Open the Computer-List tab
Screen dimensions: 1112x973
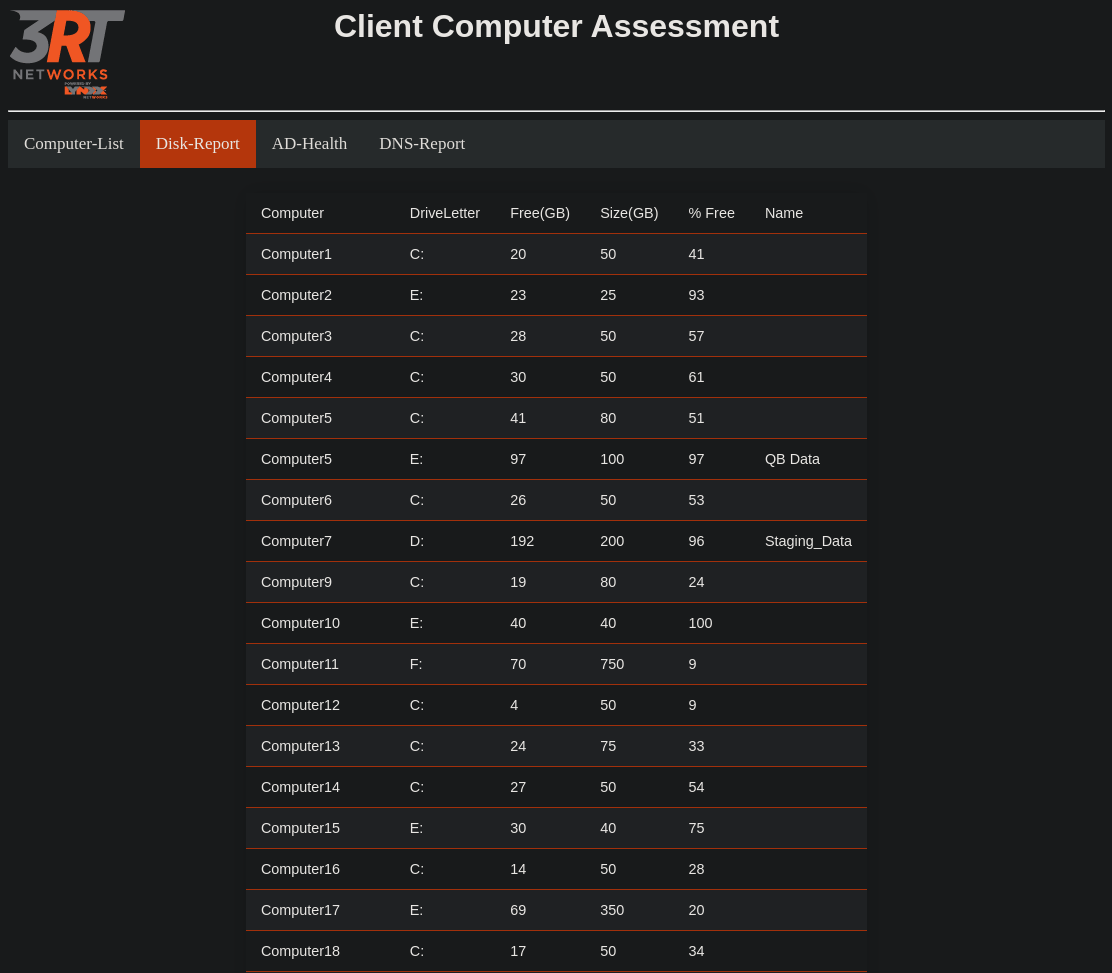74,144
